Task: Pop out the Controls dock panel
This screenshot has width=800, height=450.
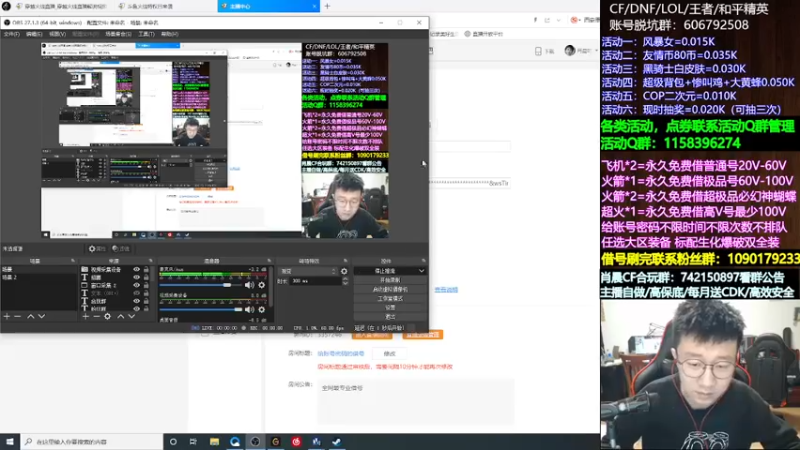Action: click(423, 261)
